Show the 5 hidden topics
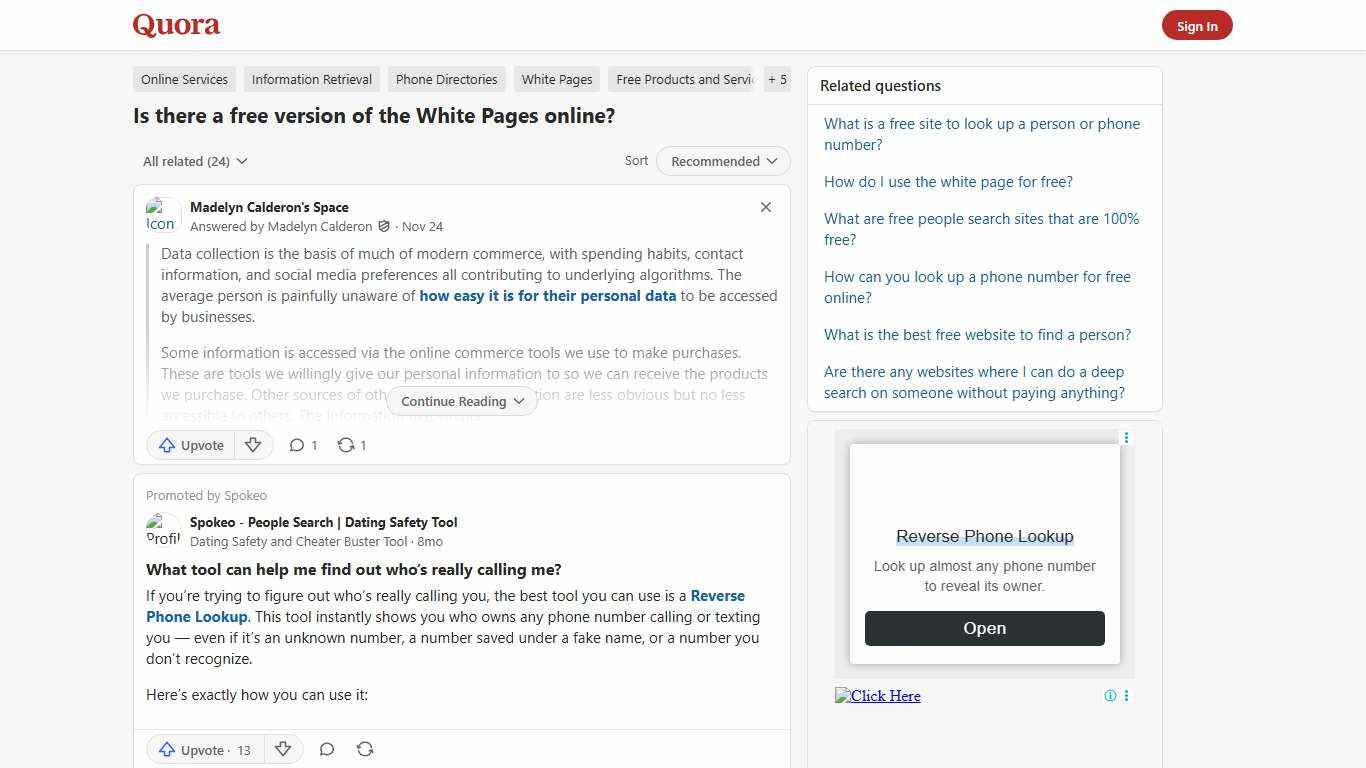The image size is (1366, 768). pyautogui.click(x=777, y=79)
